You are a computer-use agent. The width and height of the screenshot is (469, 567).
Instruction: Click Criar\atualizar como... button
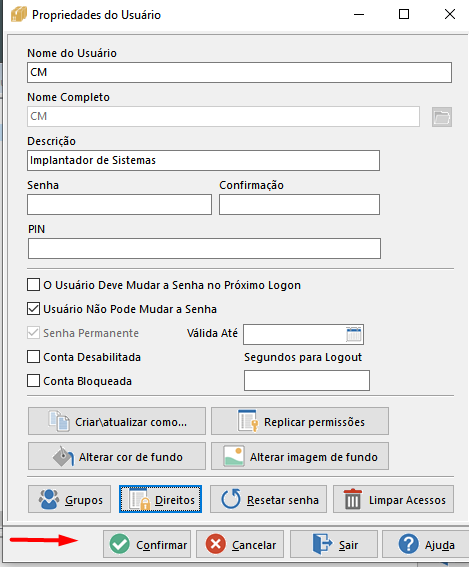[117, 421]
